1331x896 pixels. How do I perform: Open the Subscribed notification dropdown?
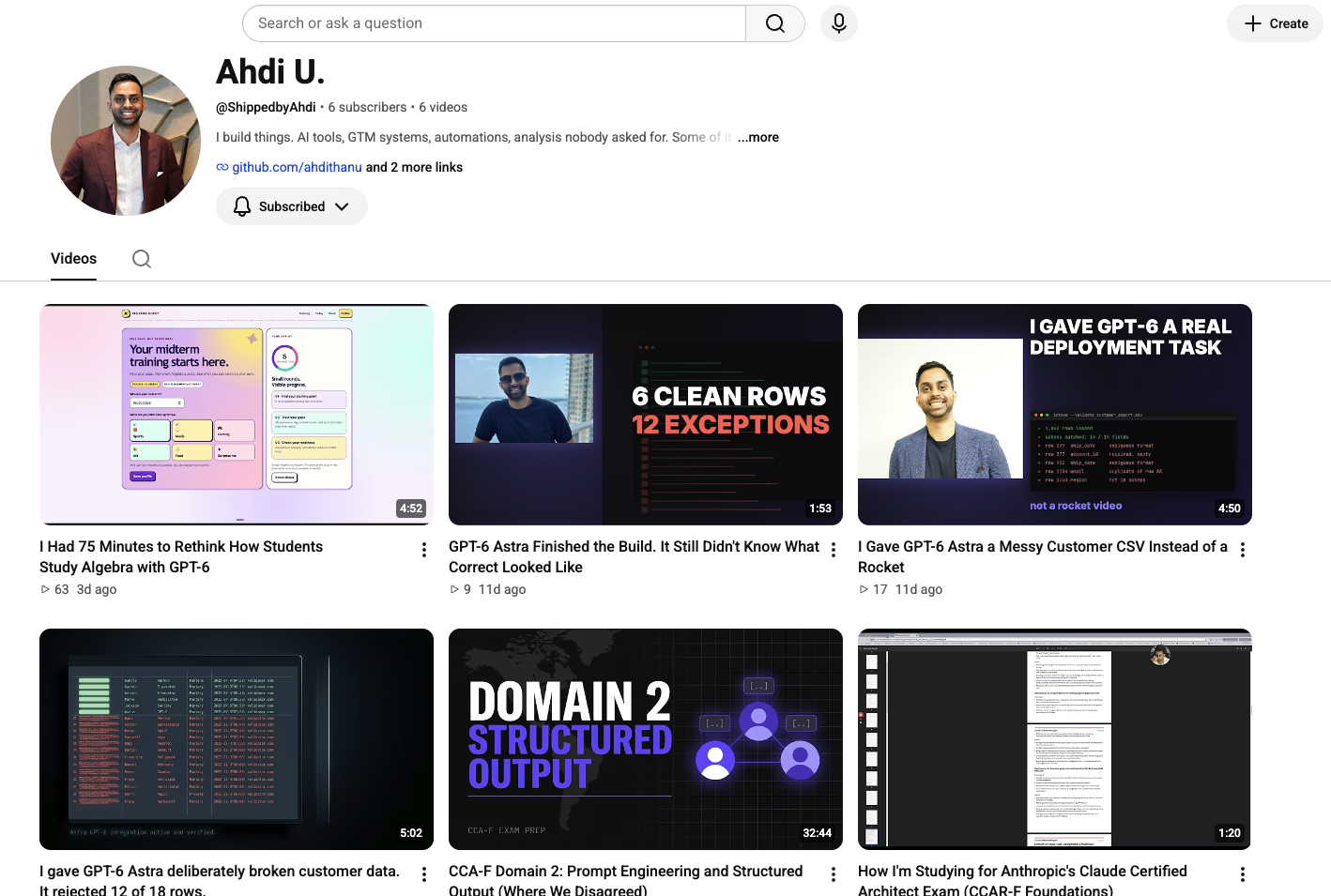291,206
